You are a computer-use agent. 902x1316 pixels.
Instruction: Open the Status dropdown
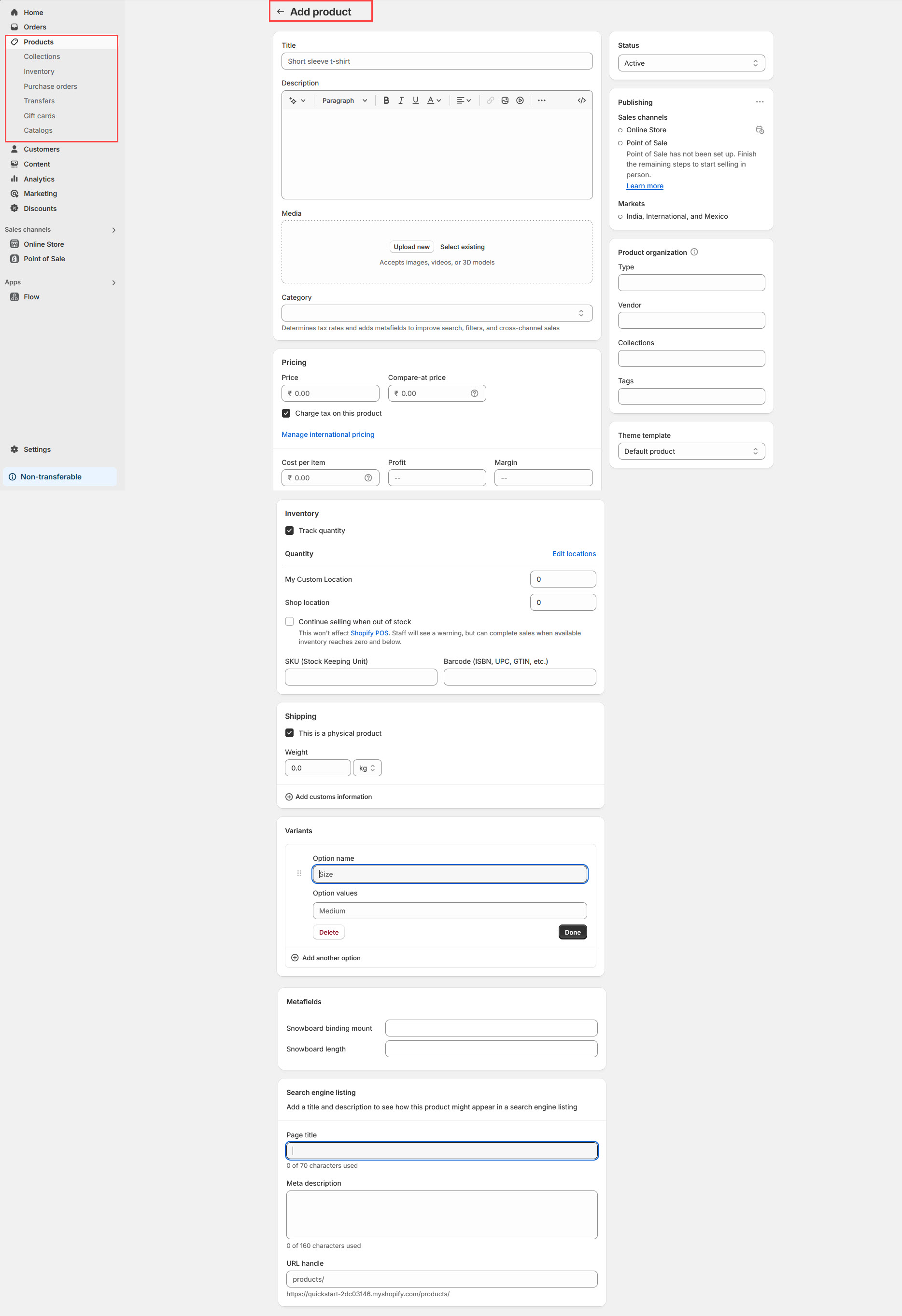tap(691, 63)
